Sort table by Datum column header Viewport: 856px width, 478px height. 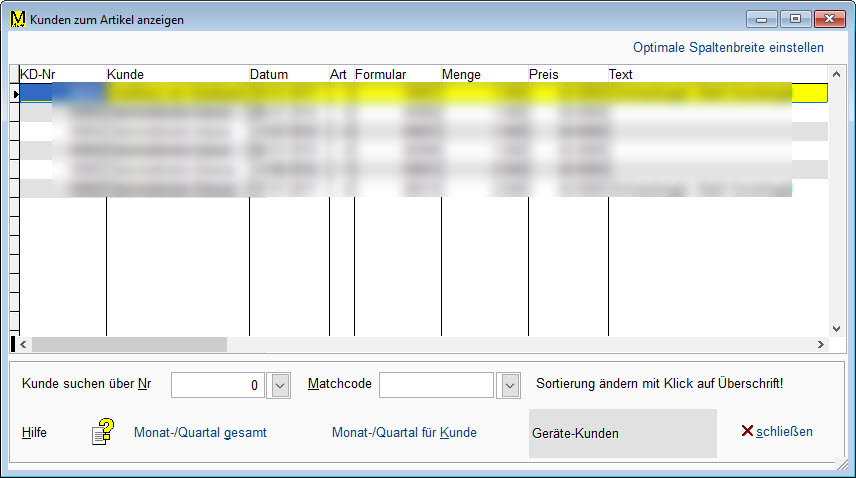269,74
